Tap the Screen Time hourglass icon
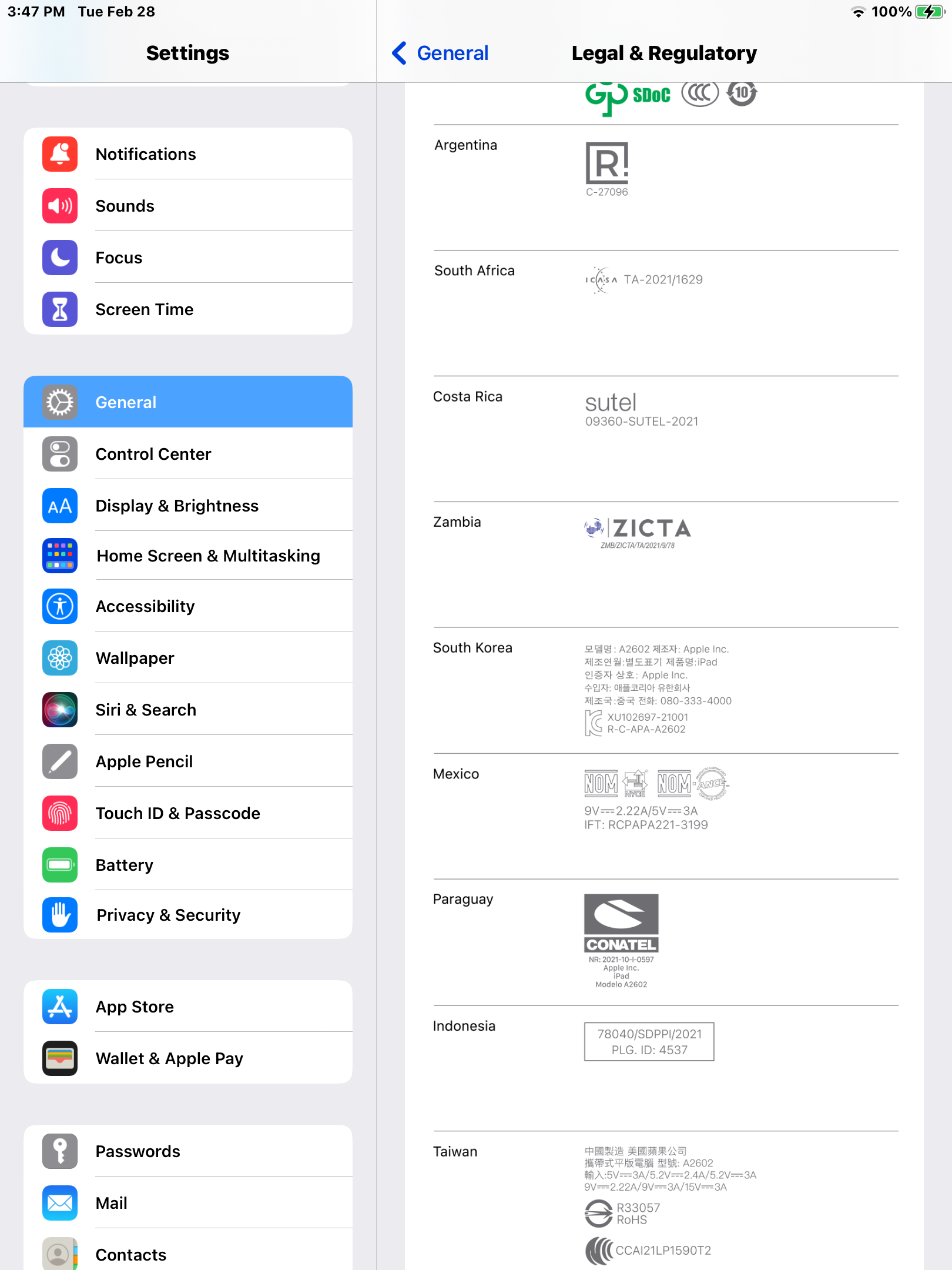The width and height of the screenshot is (952, 1270). point(60,309)
